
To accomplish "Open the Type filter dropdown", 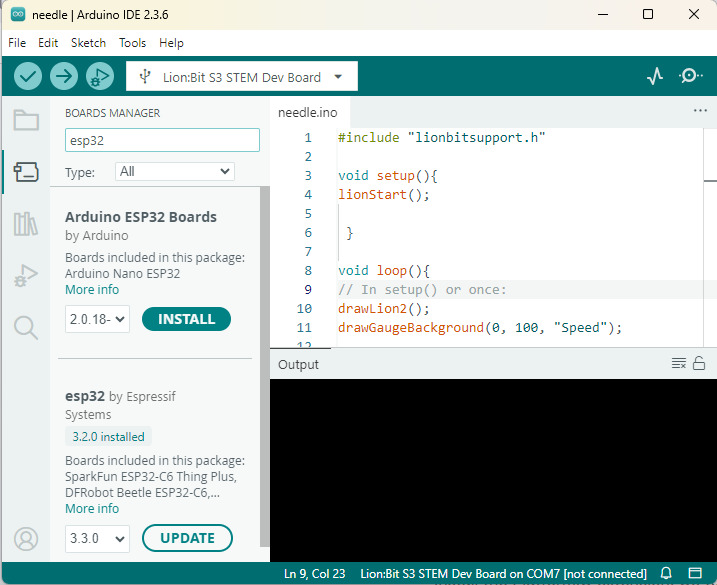I will pos(174,171).
